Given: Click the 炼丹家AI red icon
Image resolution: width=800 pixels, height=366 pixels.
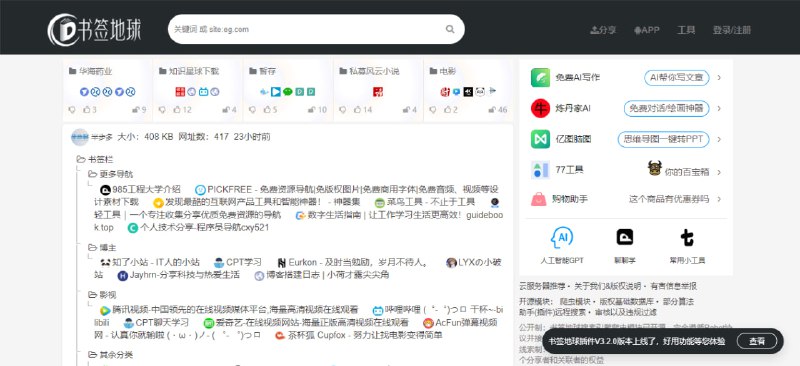Looking at the screenshot, I should pos(540,108).
